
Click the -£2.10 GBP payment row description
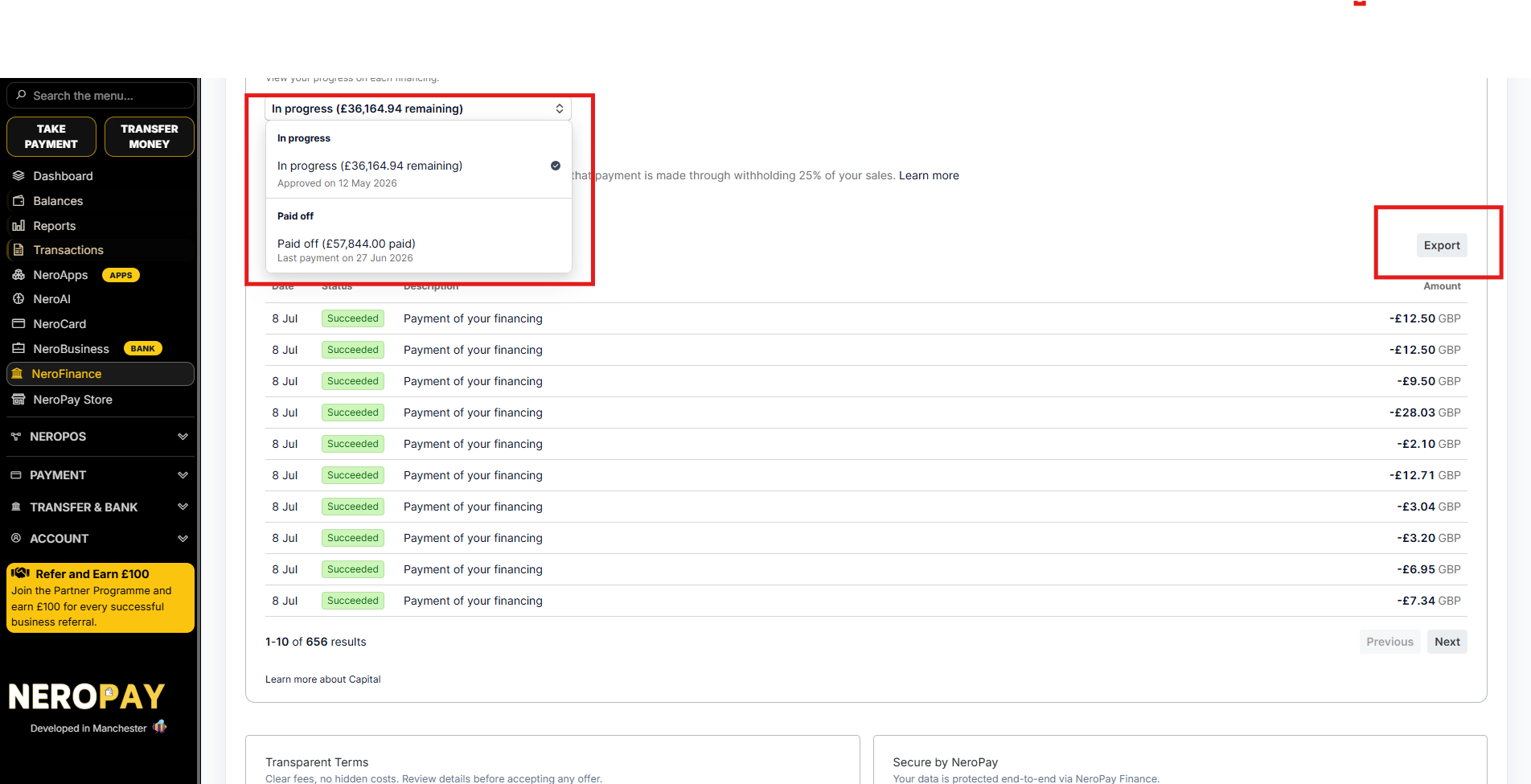coord(473,444)
